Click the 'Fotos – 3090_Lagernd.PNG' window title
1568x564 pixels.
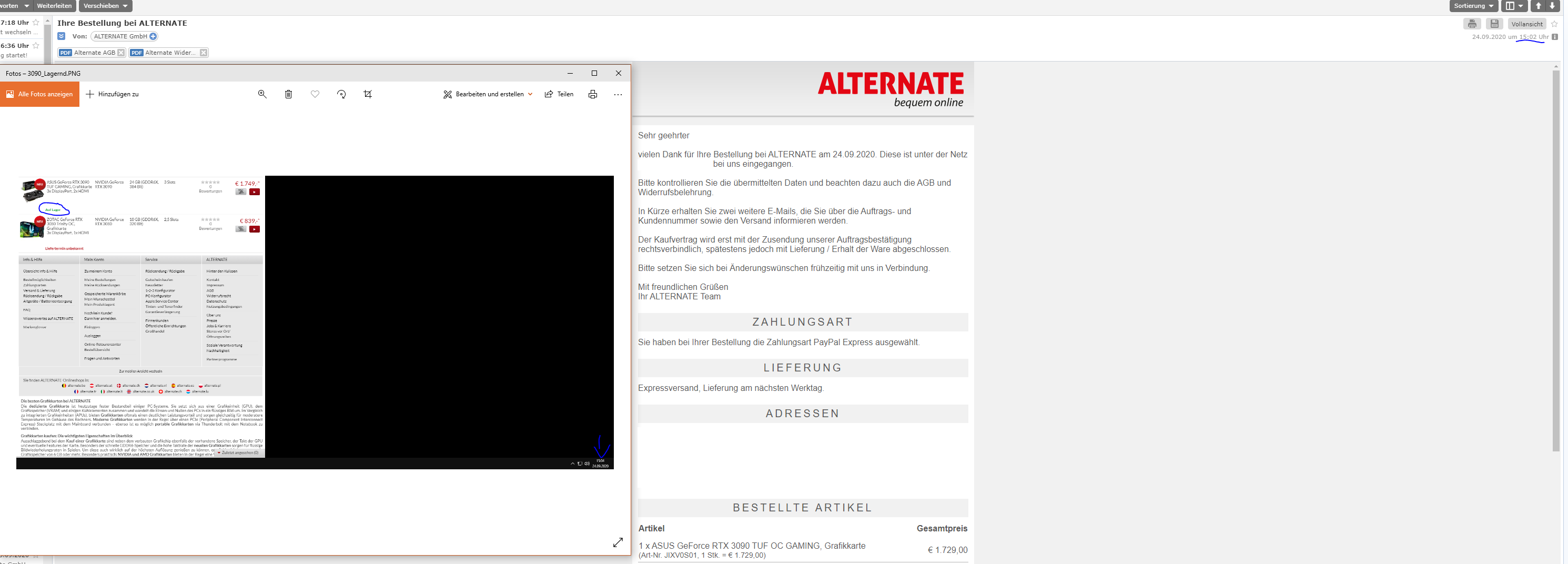[x=43, y=73]
